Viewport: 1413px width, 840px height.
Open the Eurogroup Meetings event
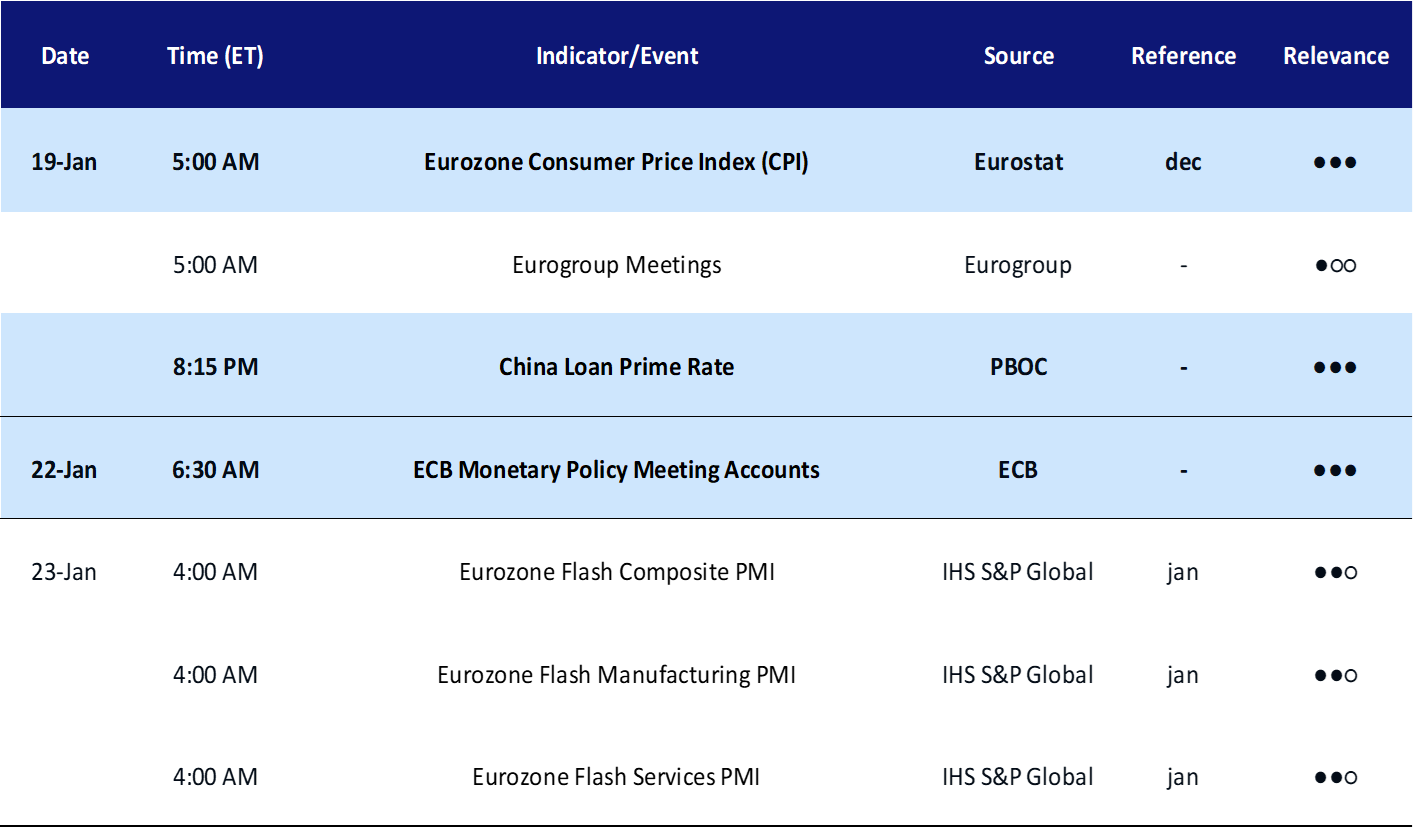click(617, 265)
